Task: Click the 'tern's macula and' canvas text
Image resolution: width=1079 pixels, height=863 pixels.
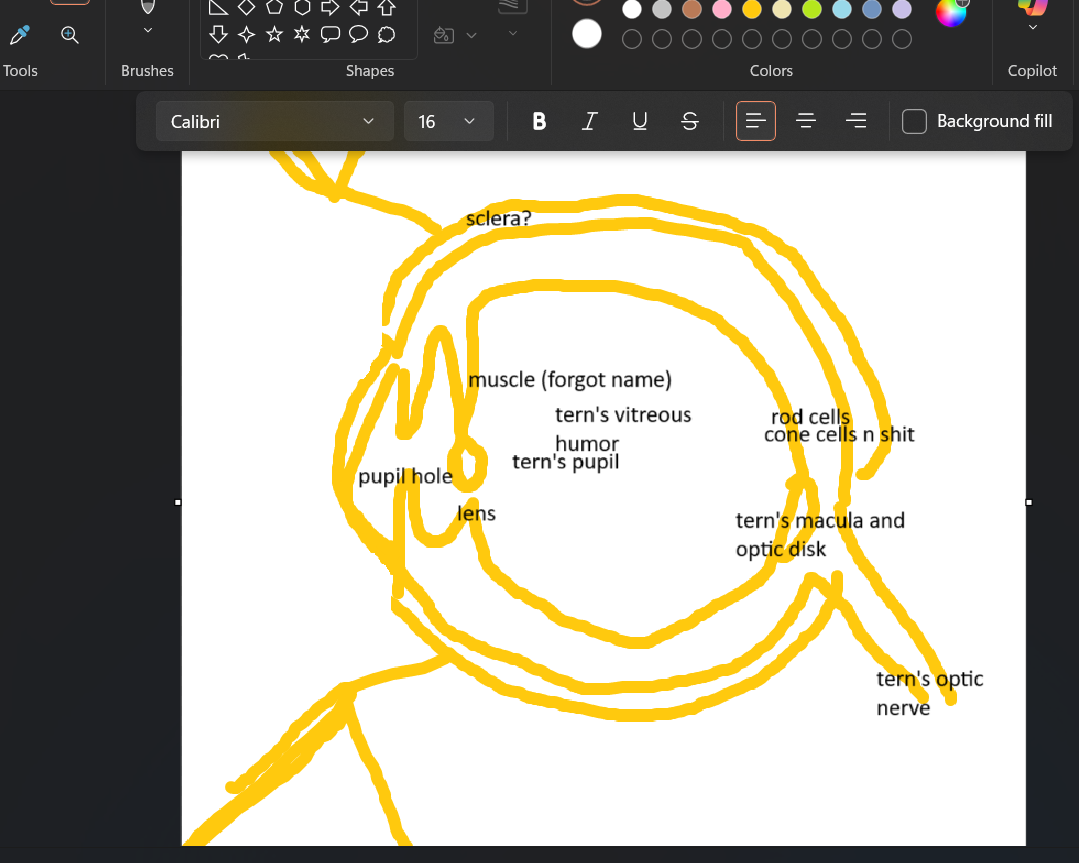Action: tap(820, 521)
